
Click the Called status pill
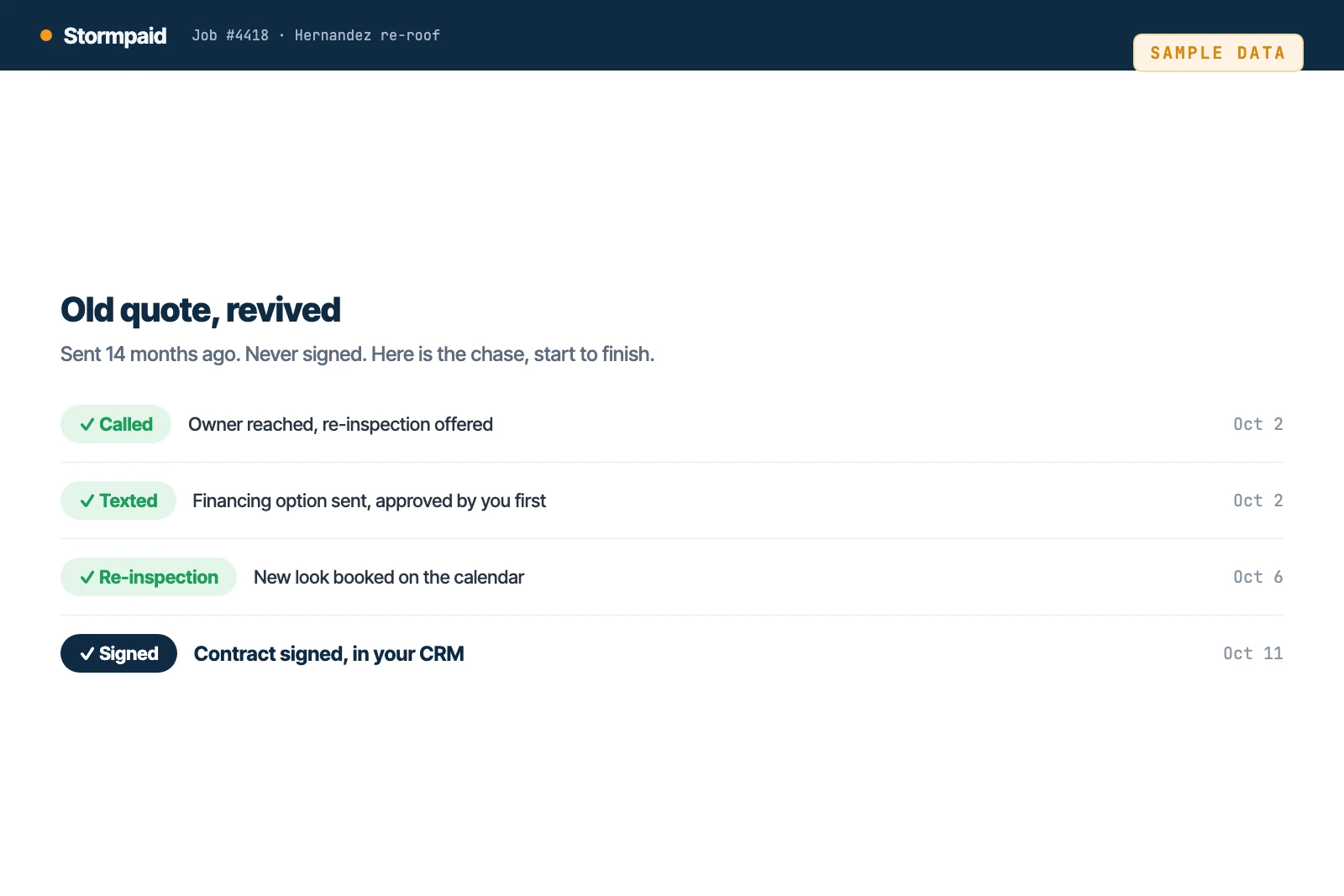(x=116, y=424)
